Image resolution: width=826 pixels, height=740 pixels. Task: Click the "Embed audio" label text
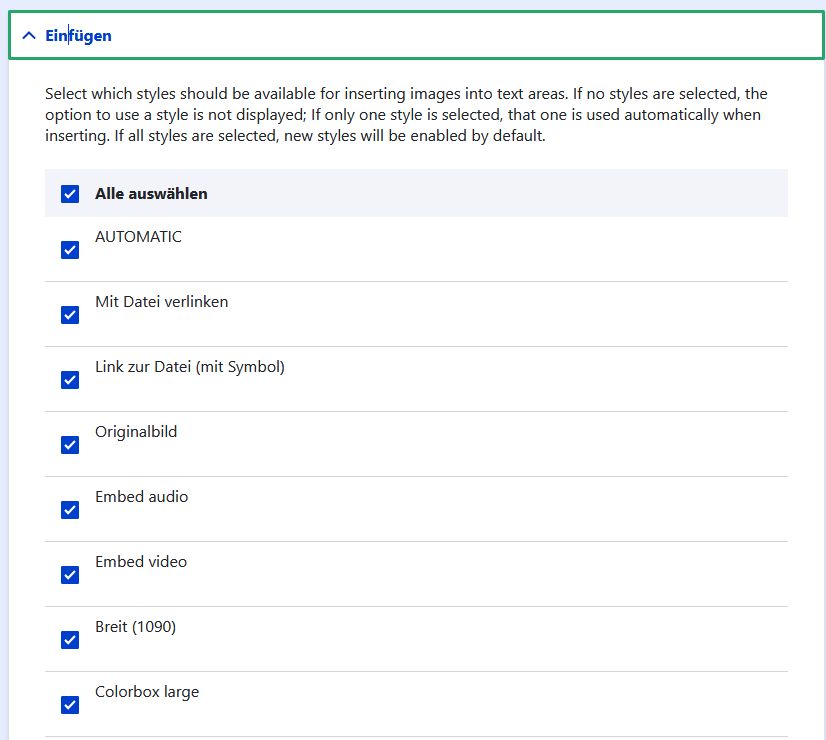tap(141, 497)
